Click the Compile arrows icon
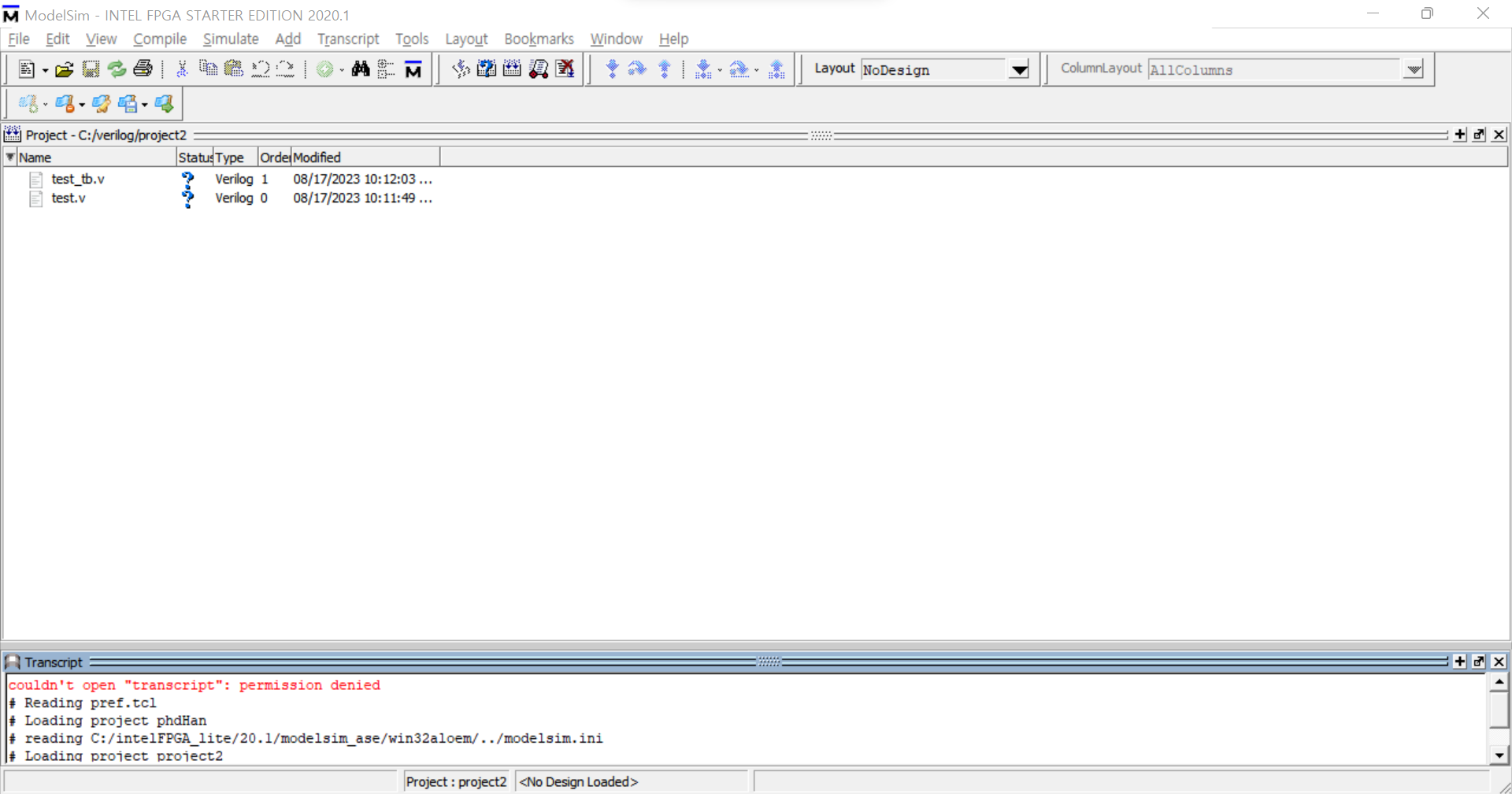The image size is (1512, 794). pos(461,69)
